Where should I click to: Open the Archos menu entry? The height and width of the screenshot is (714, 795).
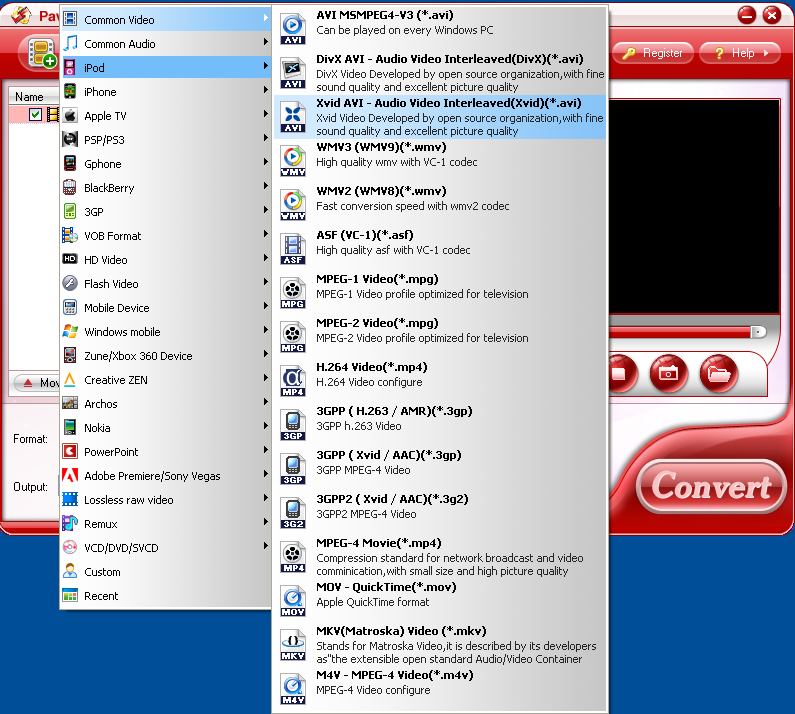[165, 404]
